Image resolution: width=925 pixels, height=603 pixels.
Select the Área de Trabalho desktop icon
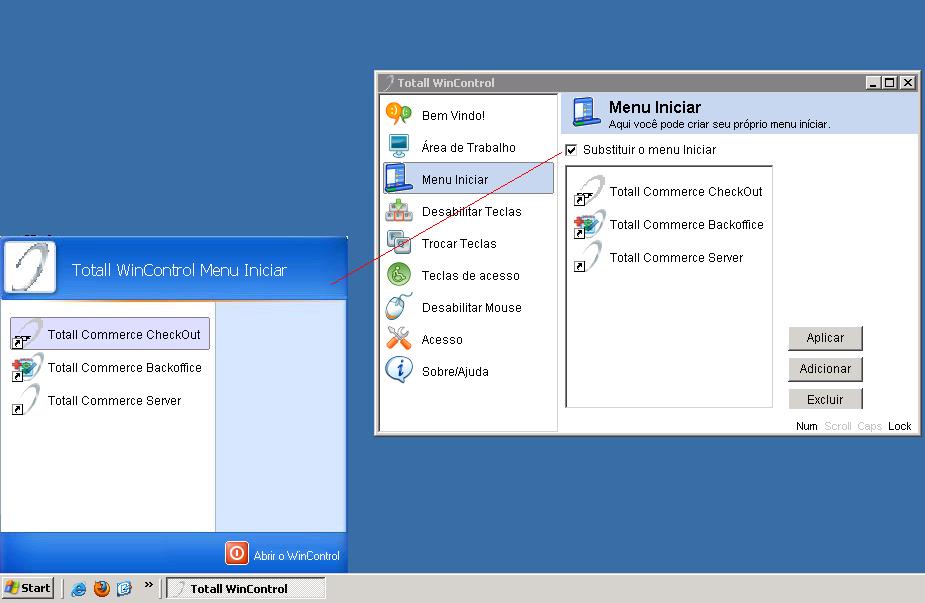click(399, 147)
